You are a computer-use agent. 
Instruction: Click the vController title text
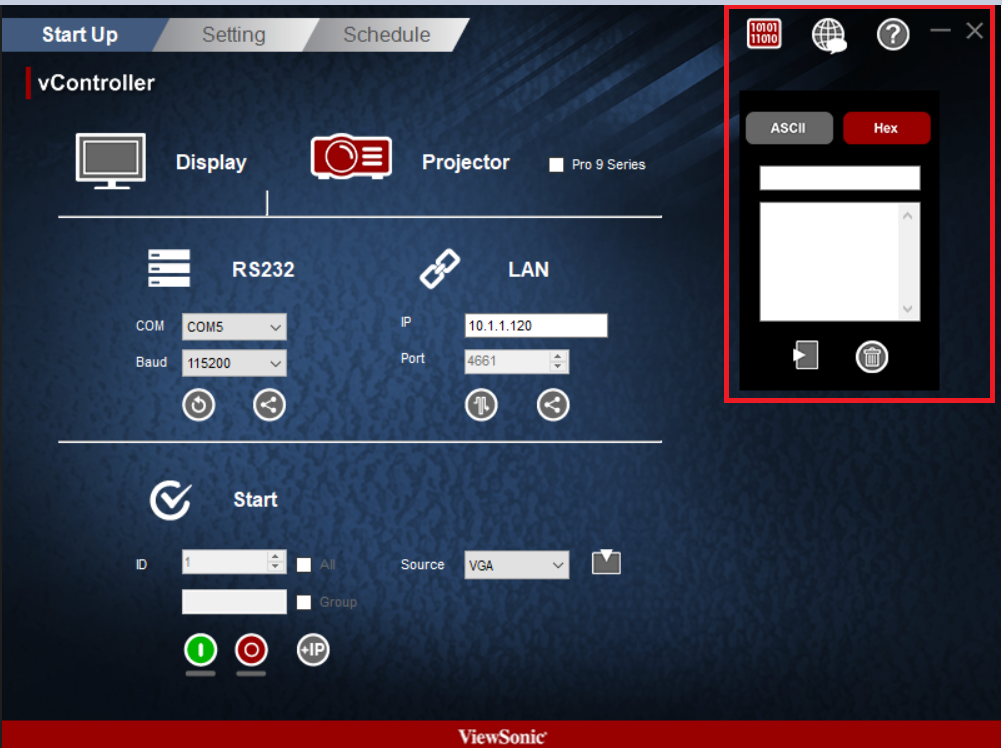pyautogui.click(x=96, y=83)
